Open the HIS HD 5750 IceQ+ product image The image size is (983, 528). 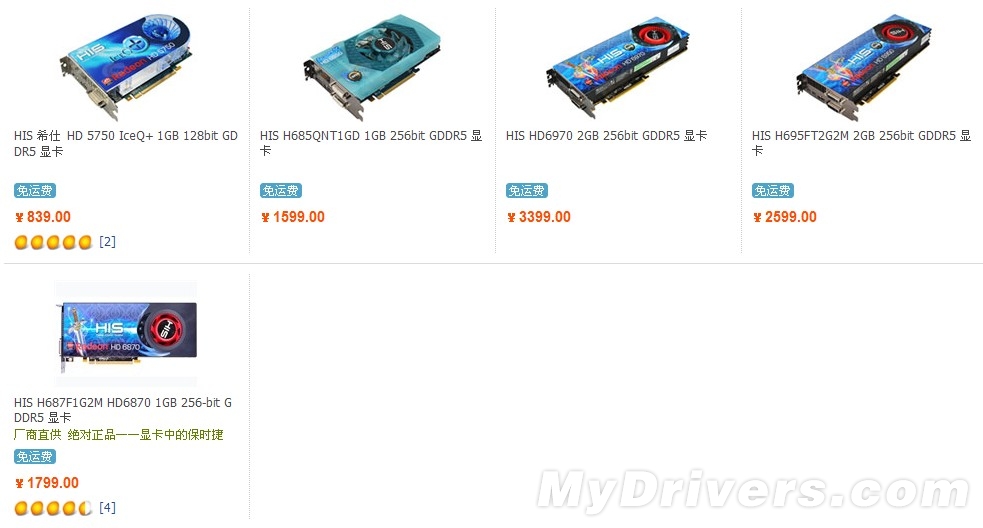[125, 68]
